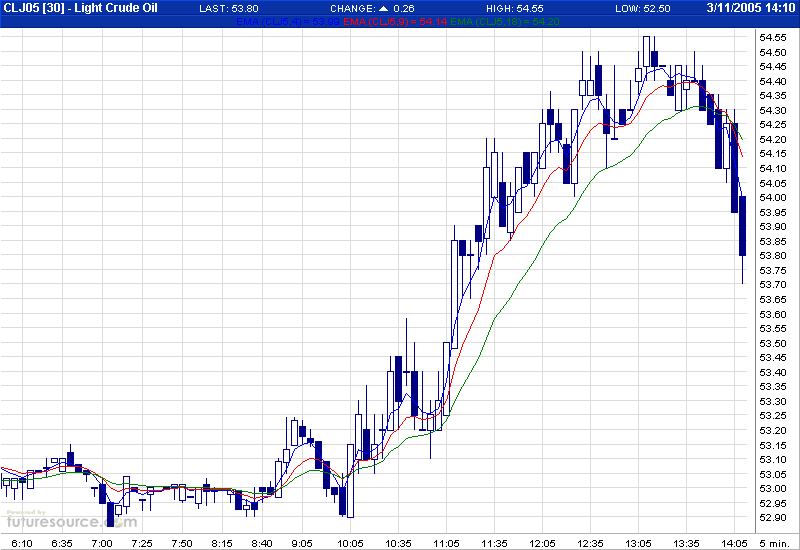800x550 pixels.
Task: Click the LOW: 52.50 header value
Action: click(642, 9)
